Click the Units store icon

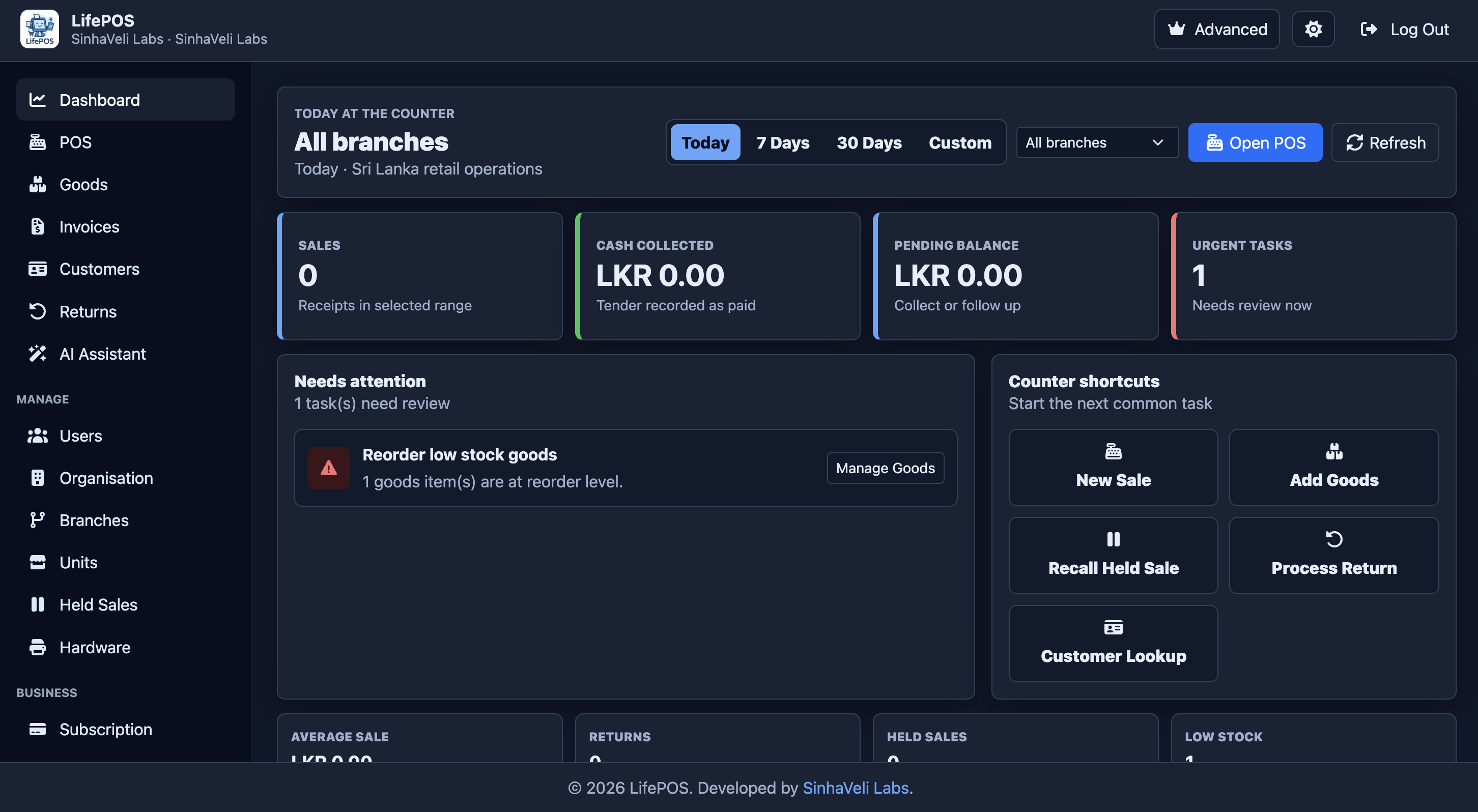coord(37,563)
